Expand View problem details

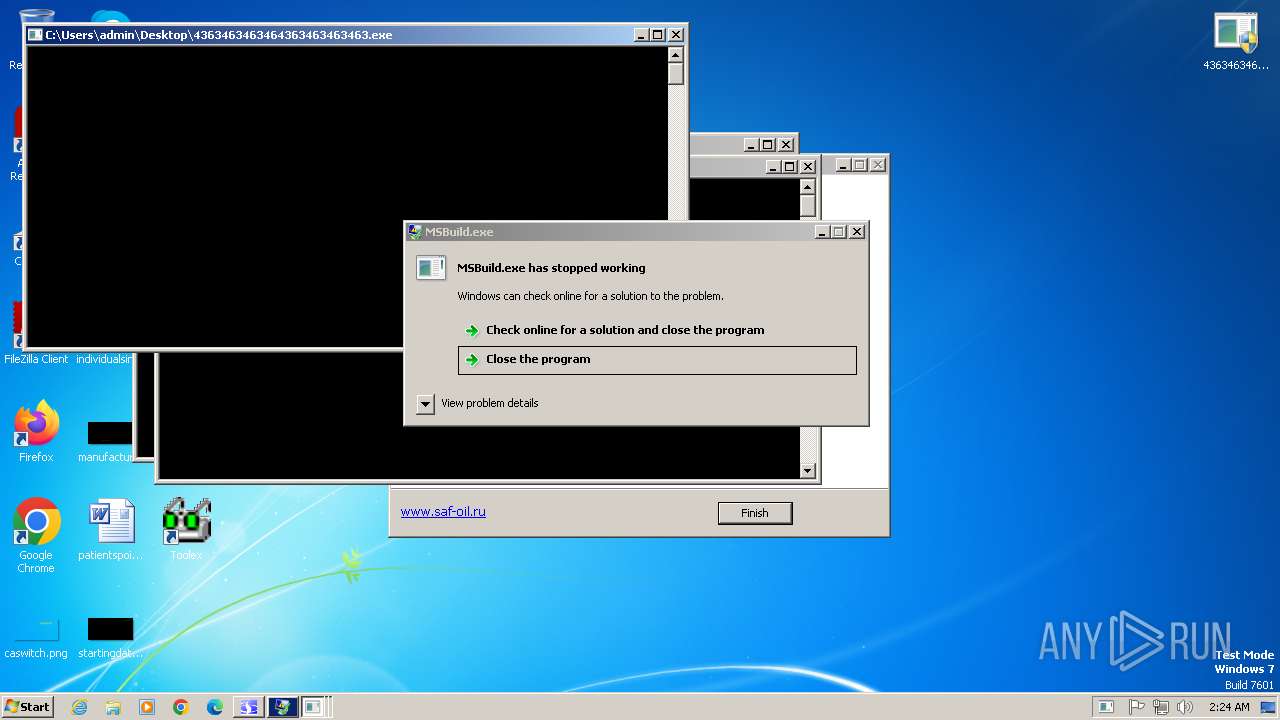click(x=425, y=403)
